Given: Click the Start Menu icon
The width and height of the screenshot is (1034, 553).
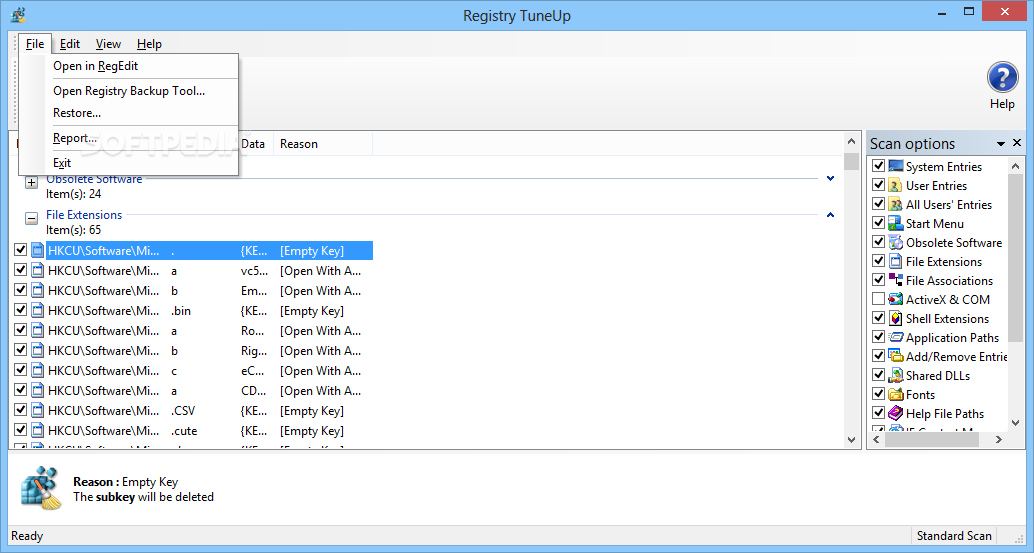Looking at the screenshot, I should (896, 223).
